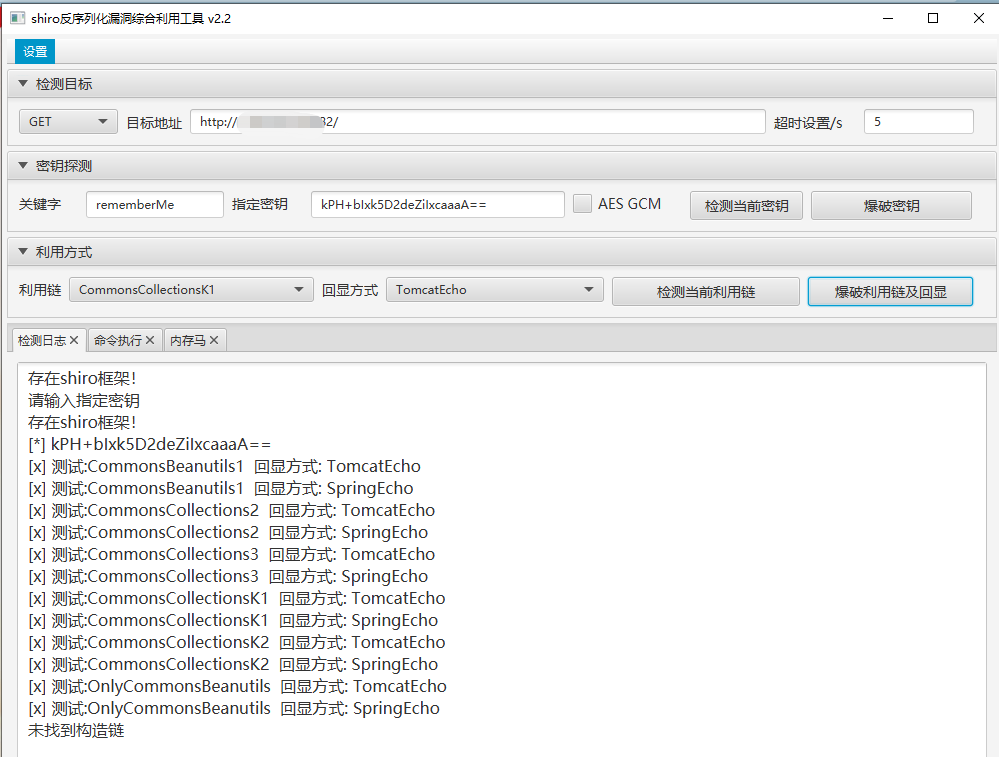The image size is (999, 757).
Task: Click the app icon in title bar
Action: coord(16,18)
